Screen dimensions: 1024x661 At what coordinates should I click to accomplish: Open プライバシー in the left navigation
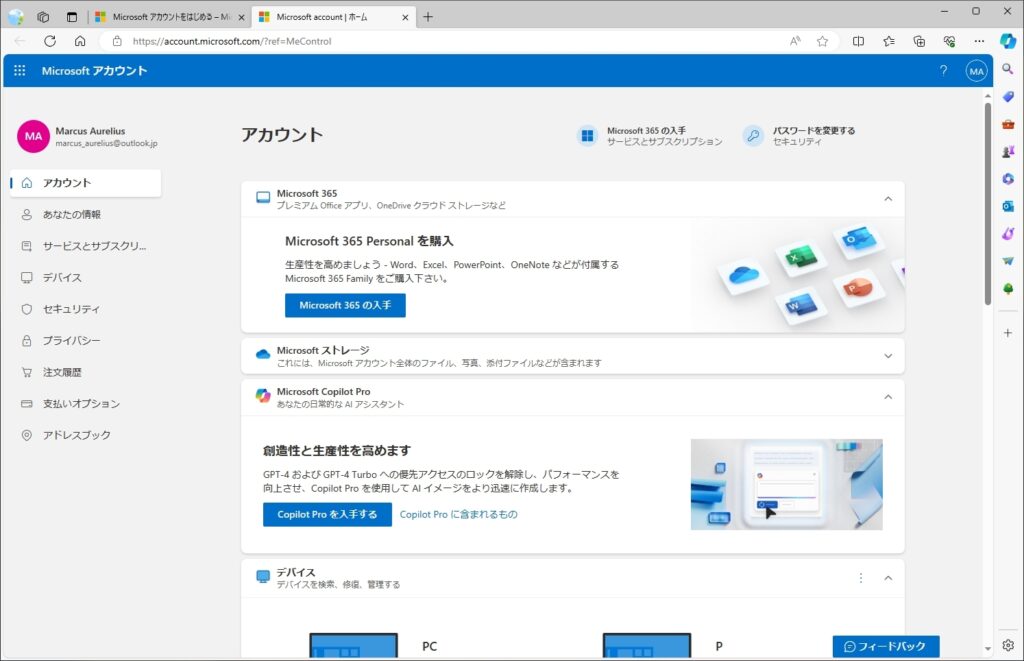[x=70, y=341]
